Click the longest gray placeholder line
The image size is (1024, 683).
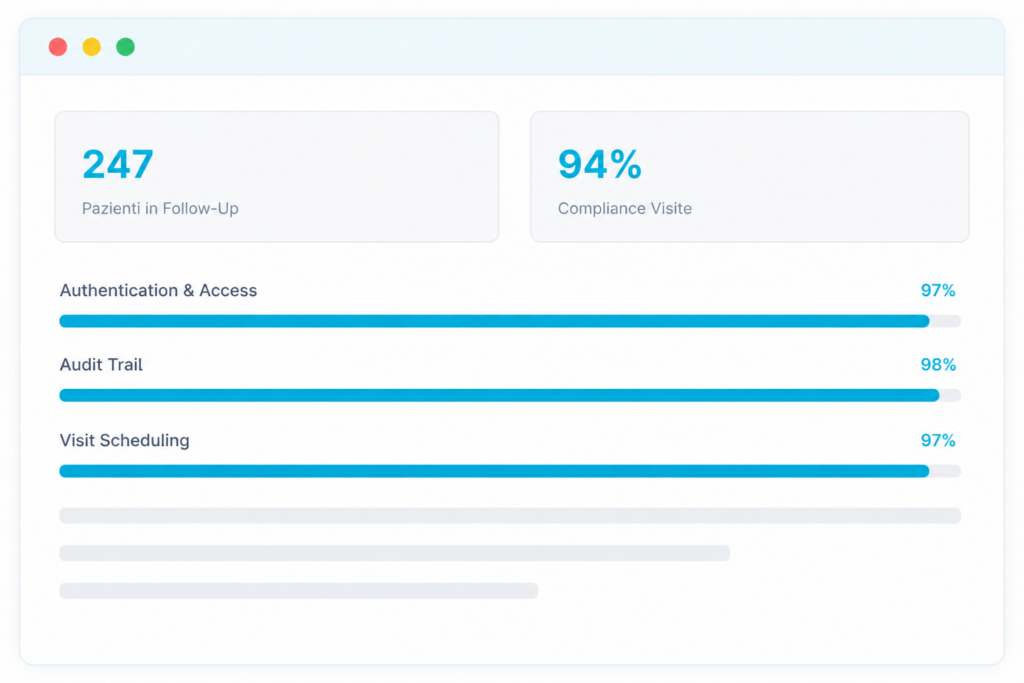tap(510, 516)
